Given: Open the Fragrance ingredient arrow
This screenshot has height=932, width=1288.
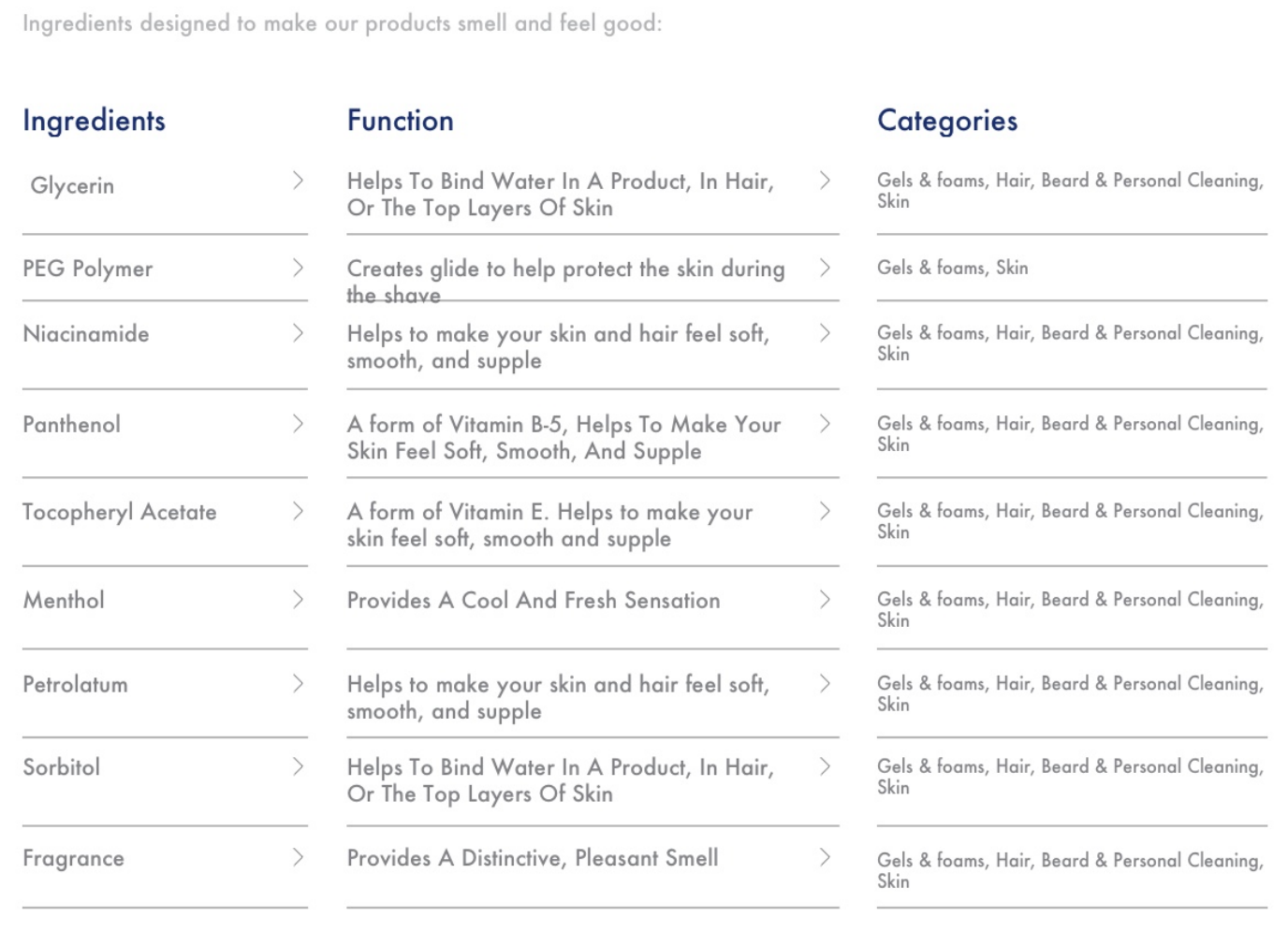Looking at the screenshot, I should coord(298,857).
